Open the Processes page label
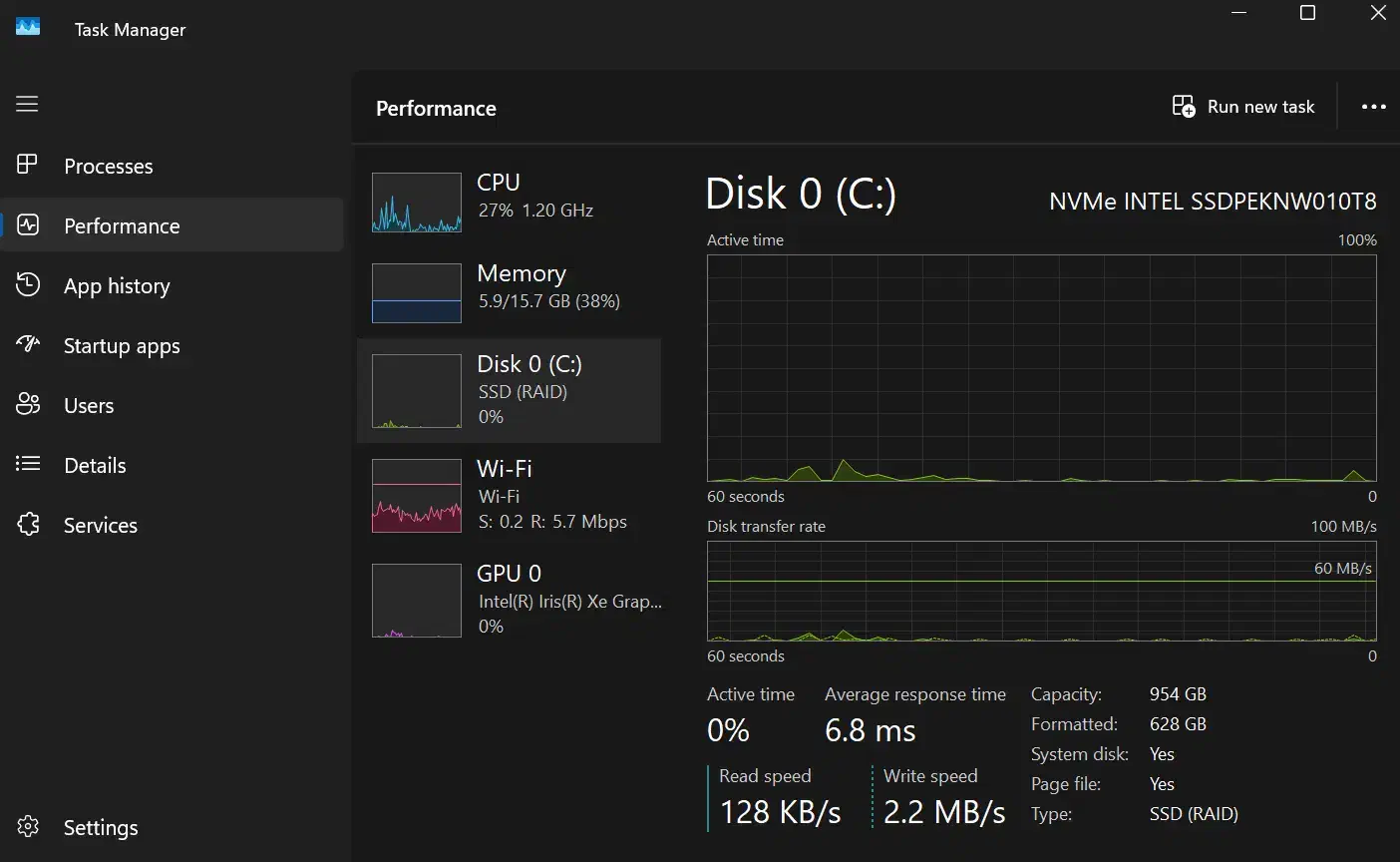 tap(108, 167)
